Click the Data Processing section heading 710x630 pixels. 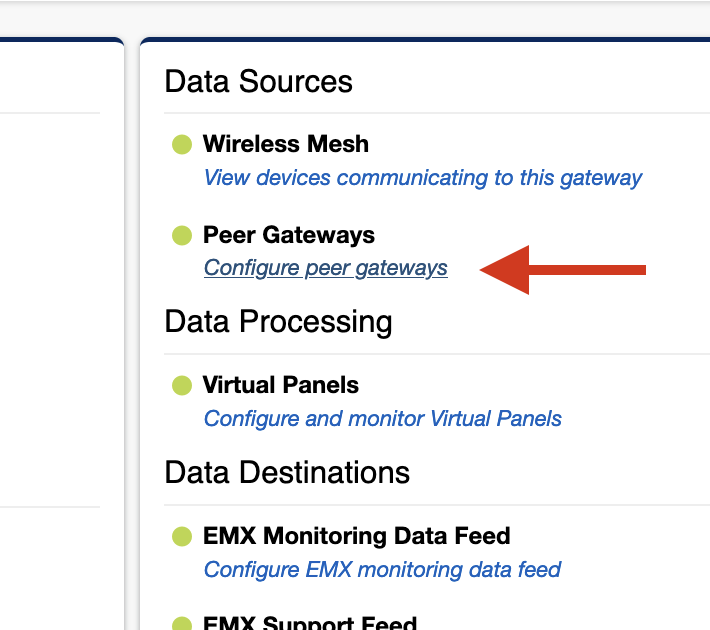(x=278, y=322)
